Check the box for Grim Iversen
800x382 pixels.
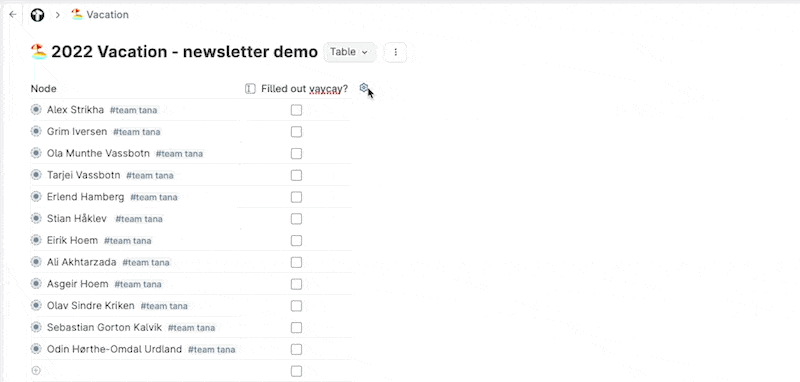pos(296,132)
